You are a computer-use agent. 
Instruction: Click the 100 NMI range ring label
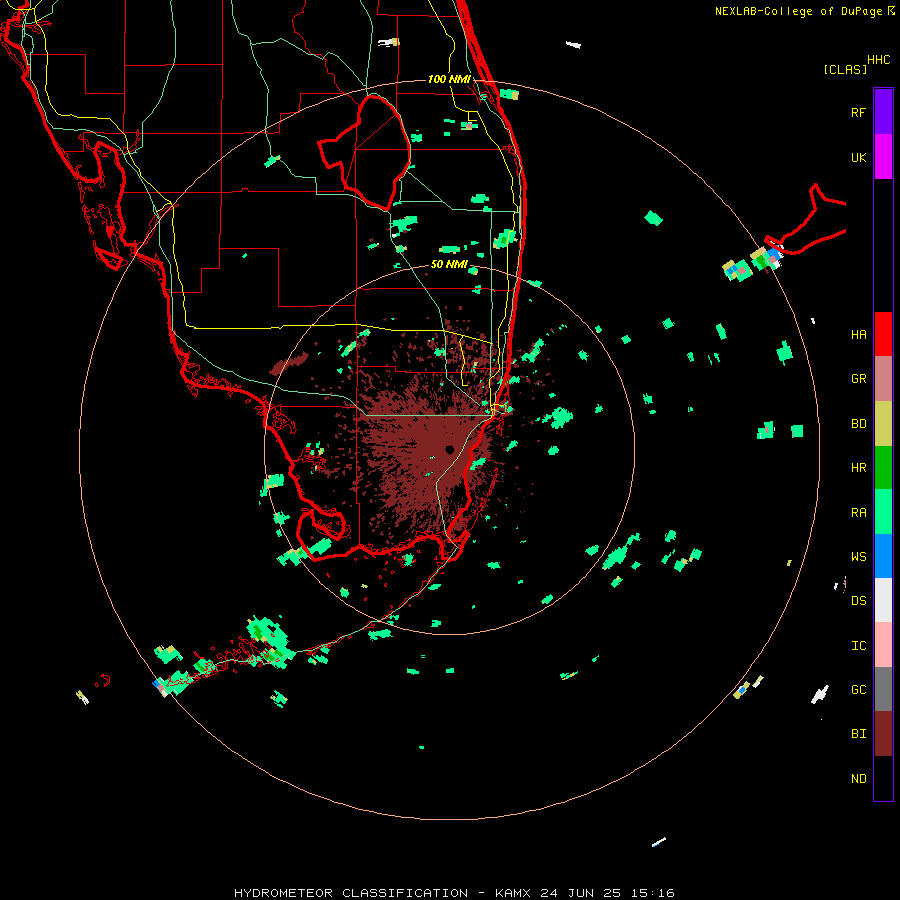tap(449, 79)
